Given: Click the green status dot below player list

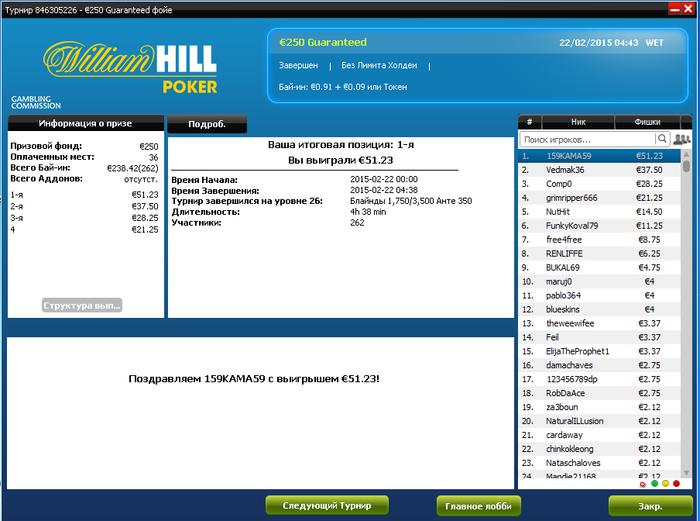Looking at the screenshot, I should (654, 483).
